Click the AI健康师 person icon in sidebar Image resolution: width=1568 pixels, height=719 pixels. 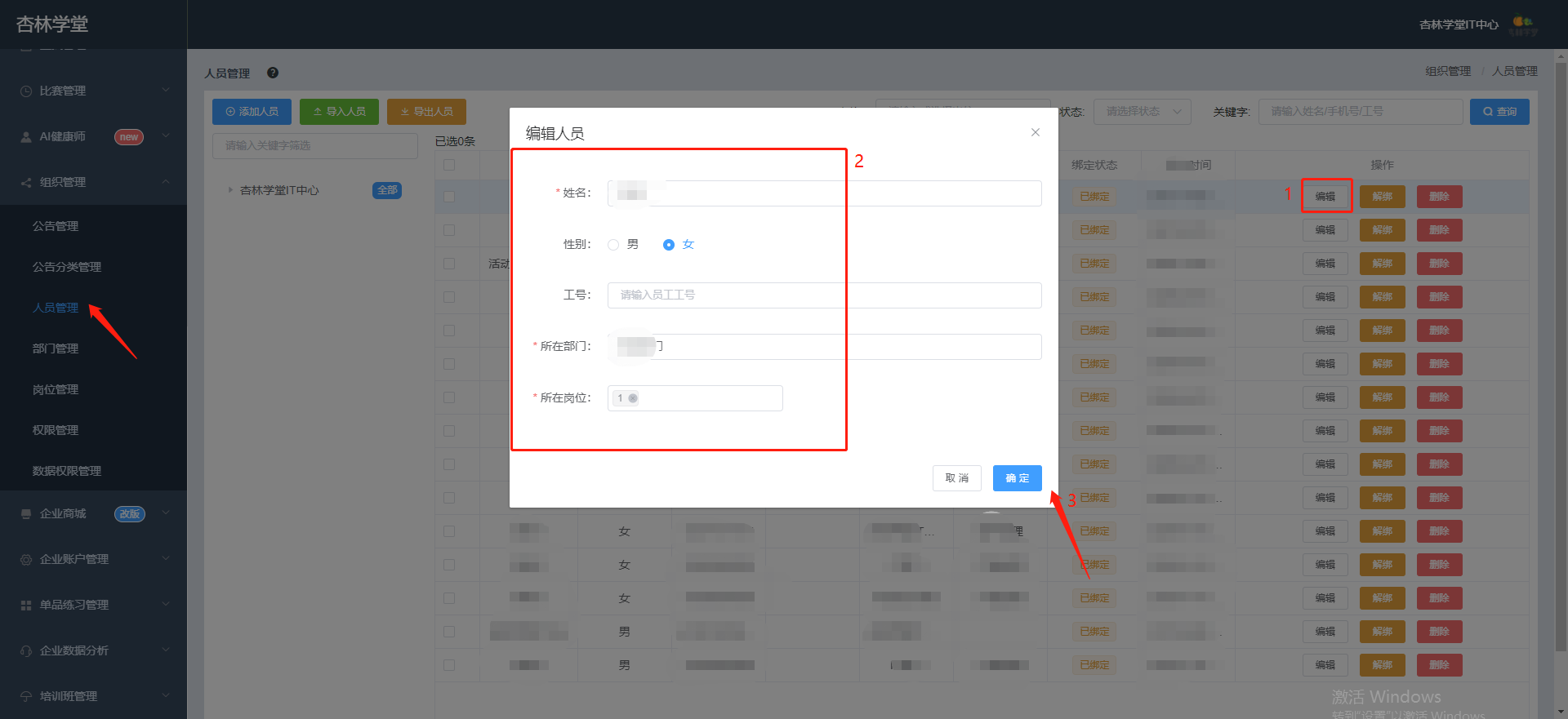click(26, 136)
